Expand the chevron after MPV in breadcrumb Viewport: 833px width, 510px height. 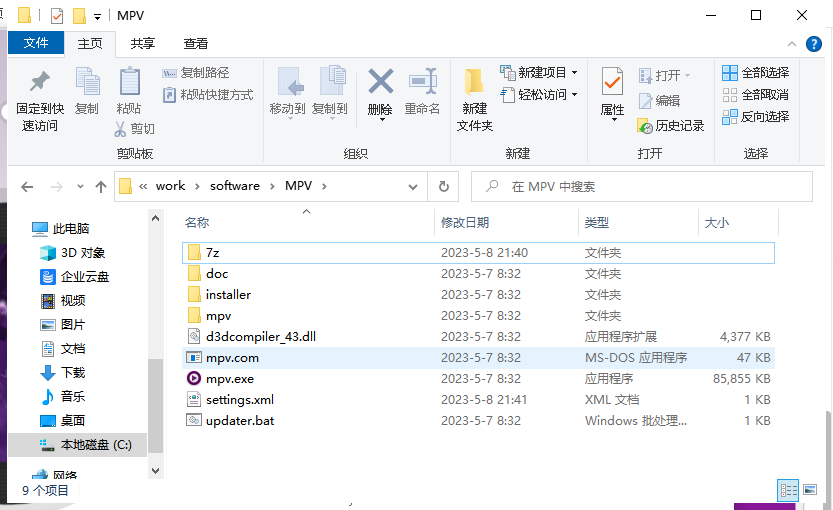pyautogui.click(x=324, y=186)
